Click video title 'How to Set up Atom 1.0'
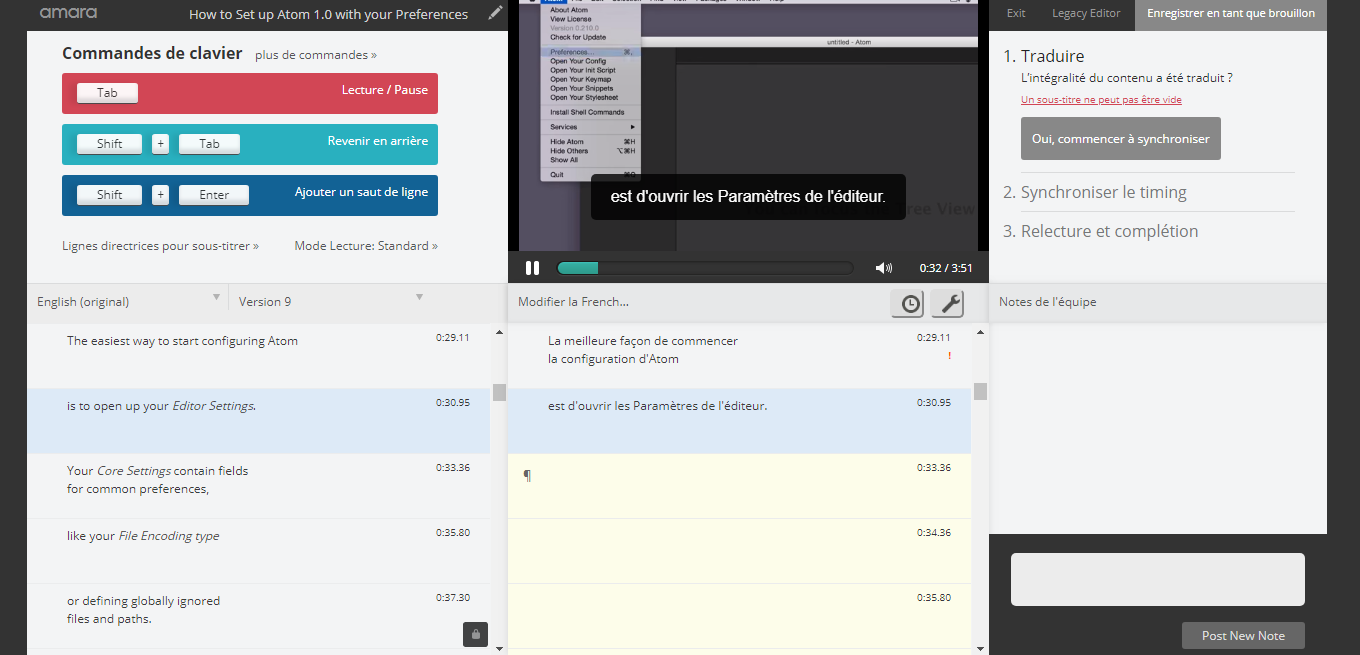 (329, 14)
